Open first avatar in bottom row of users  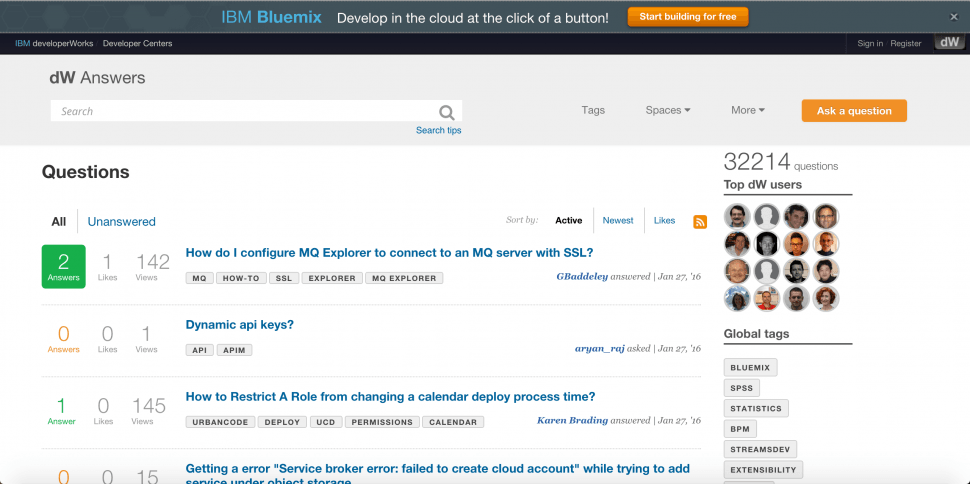click(737, 298)
